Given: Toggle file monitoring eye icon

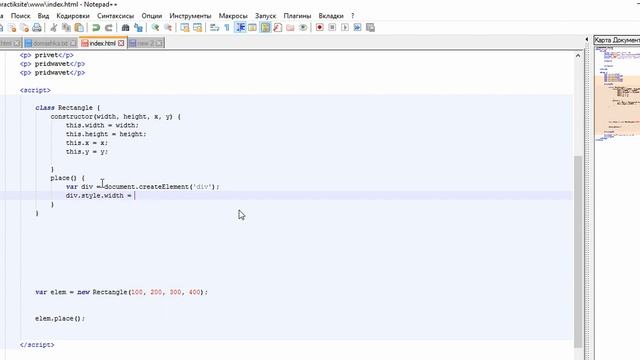Looking at the screenshot, I should click(303, 28).
